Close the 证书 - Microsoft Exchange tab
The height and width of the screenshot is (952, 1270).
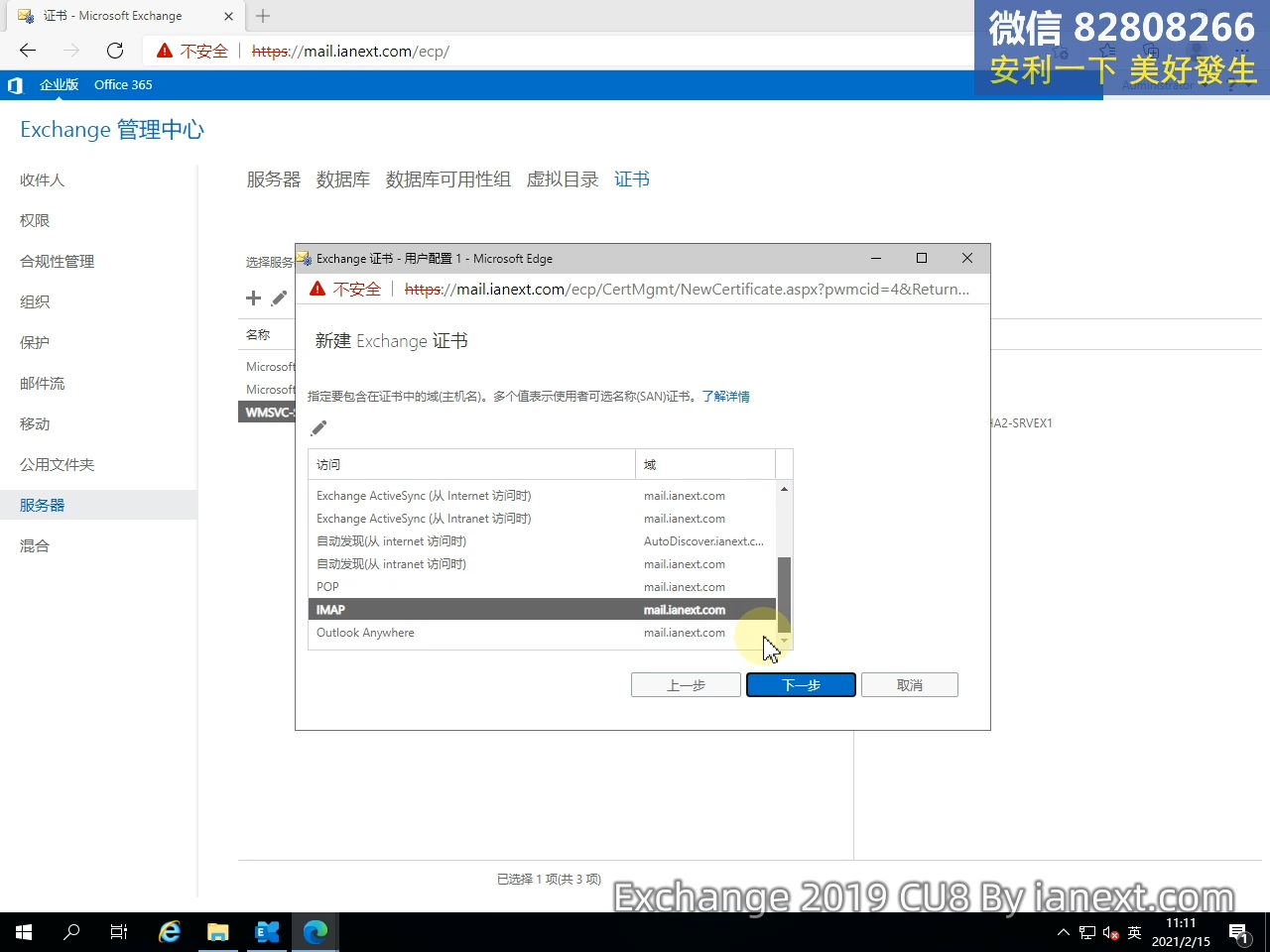[x=228, y=16]
